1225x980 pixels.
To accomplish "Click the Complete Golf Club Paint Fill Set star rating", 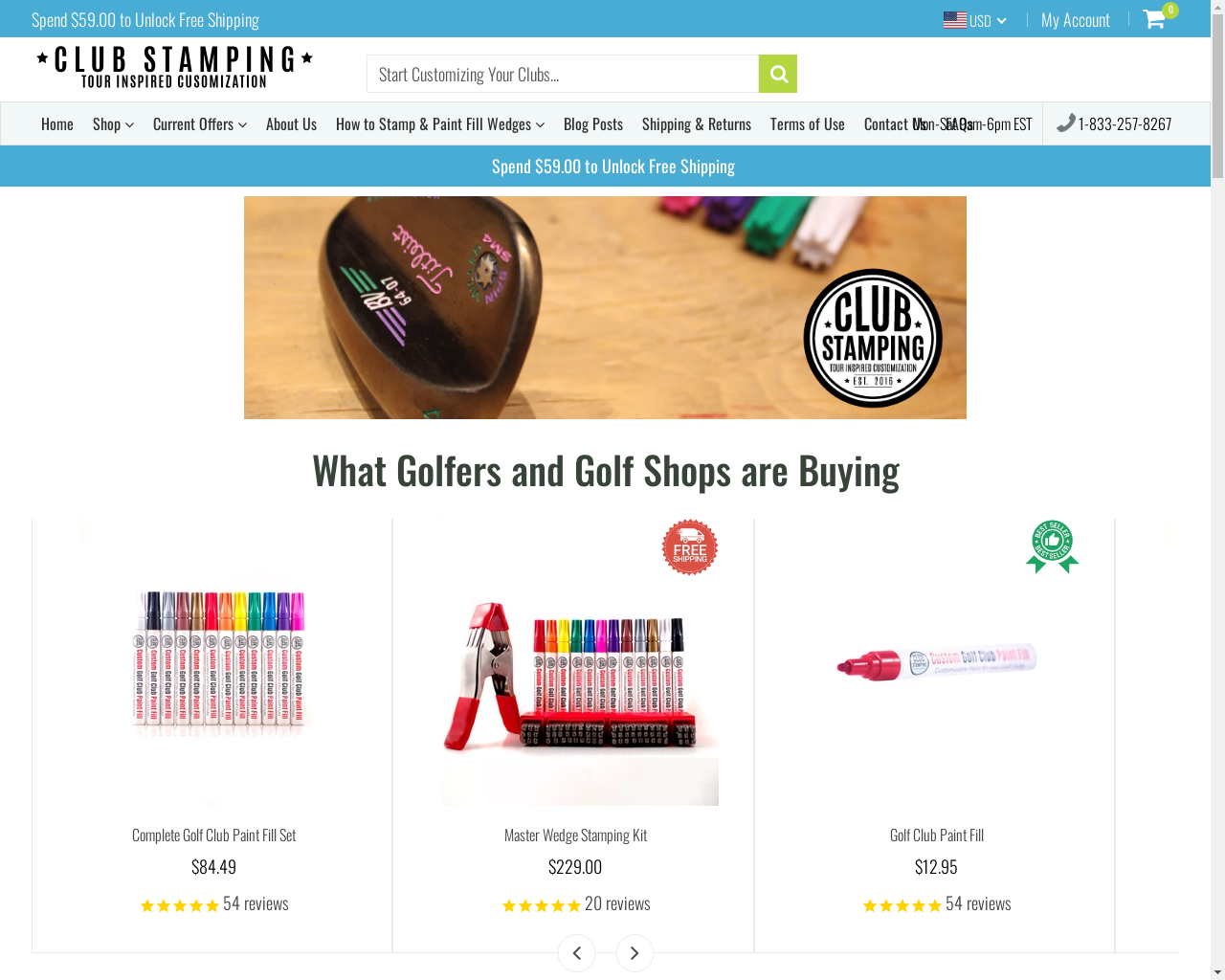I will click(x=180, y=905).
